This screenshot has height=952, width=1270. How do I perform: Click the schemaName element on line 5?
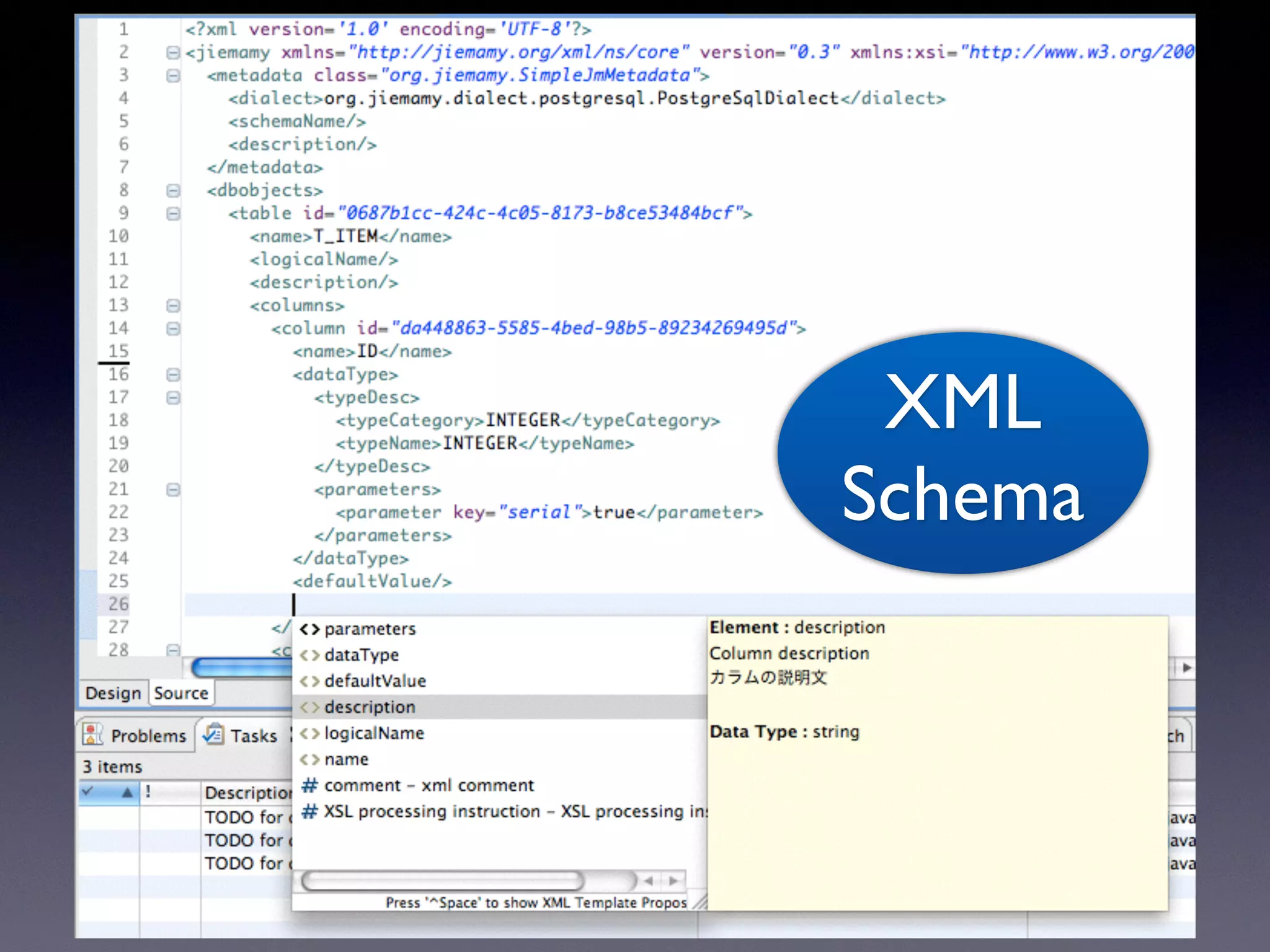pyautogui.click(x=297, y=121)
